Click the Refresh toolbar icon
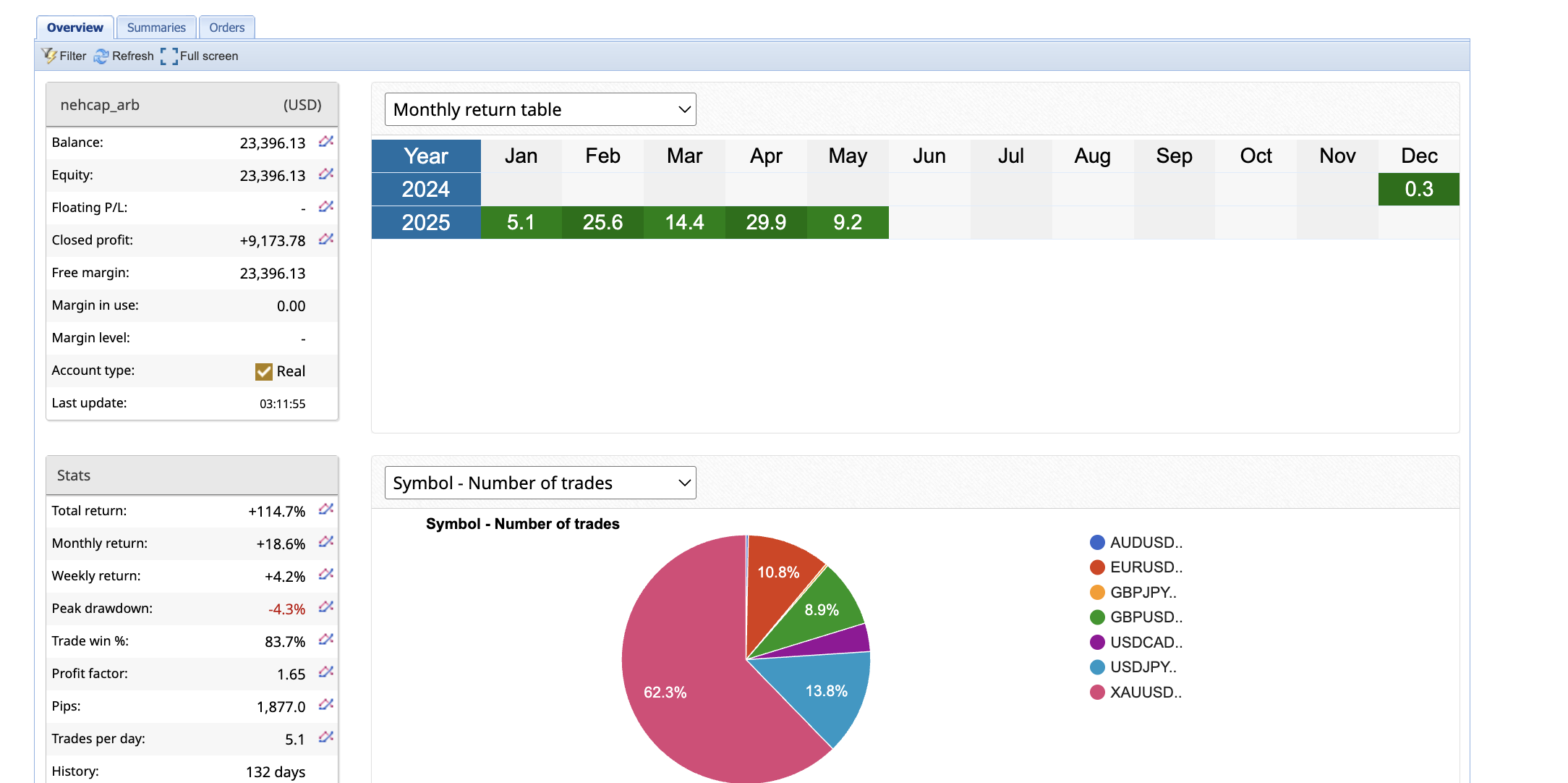The image size is (1568, 783). 101,56
